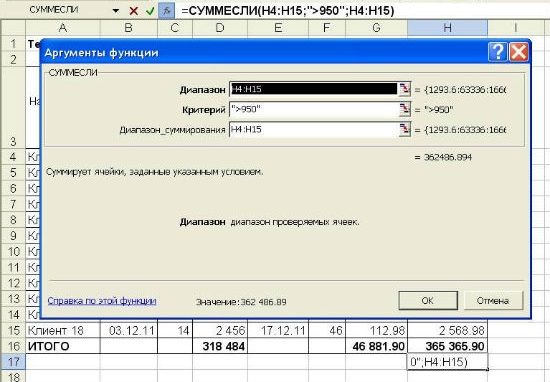Screen dimensions: 550x382
Task: Select column H header
Action: (448, 28)
